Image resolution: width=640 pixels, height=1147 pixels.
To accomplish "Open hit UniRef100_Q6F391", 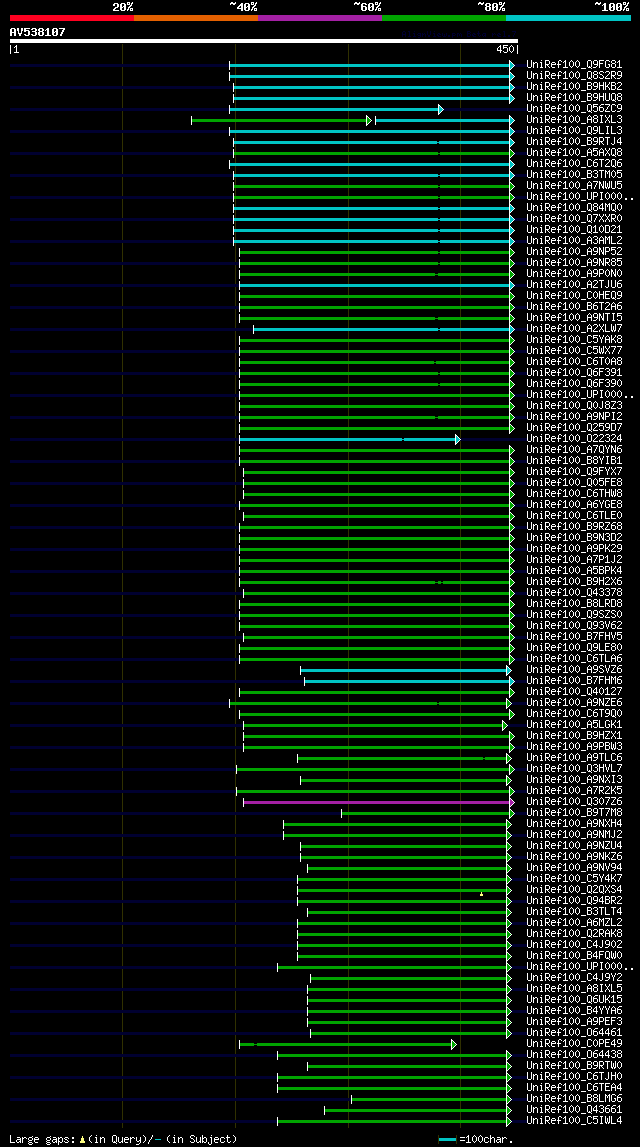I will (574, 373).
